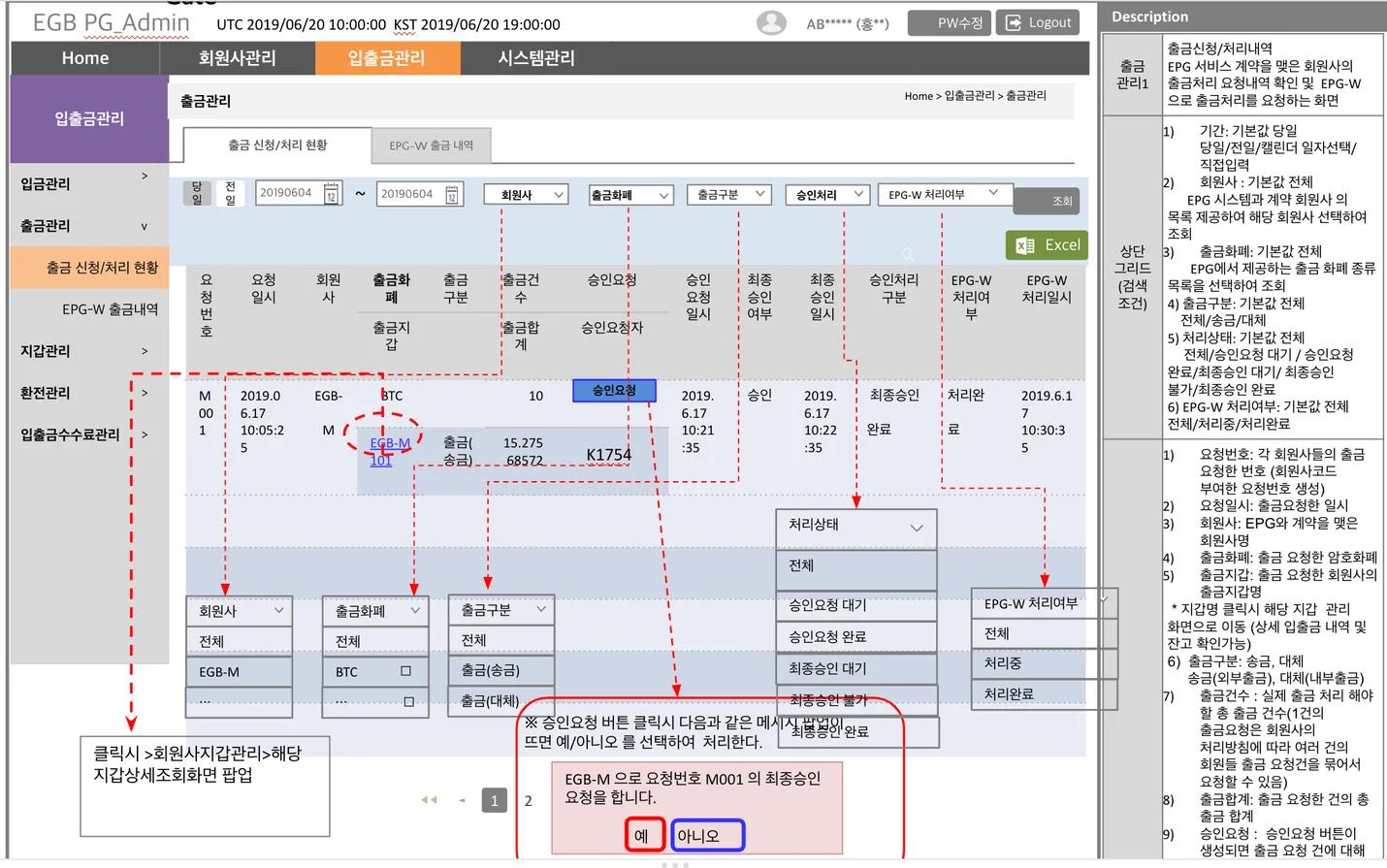Viewport: 1387px width, 868px height.
Task: Open 출금구분 dropdown in lower option list
Action: 501,610
